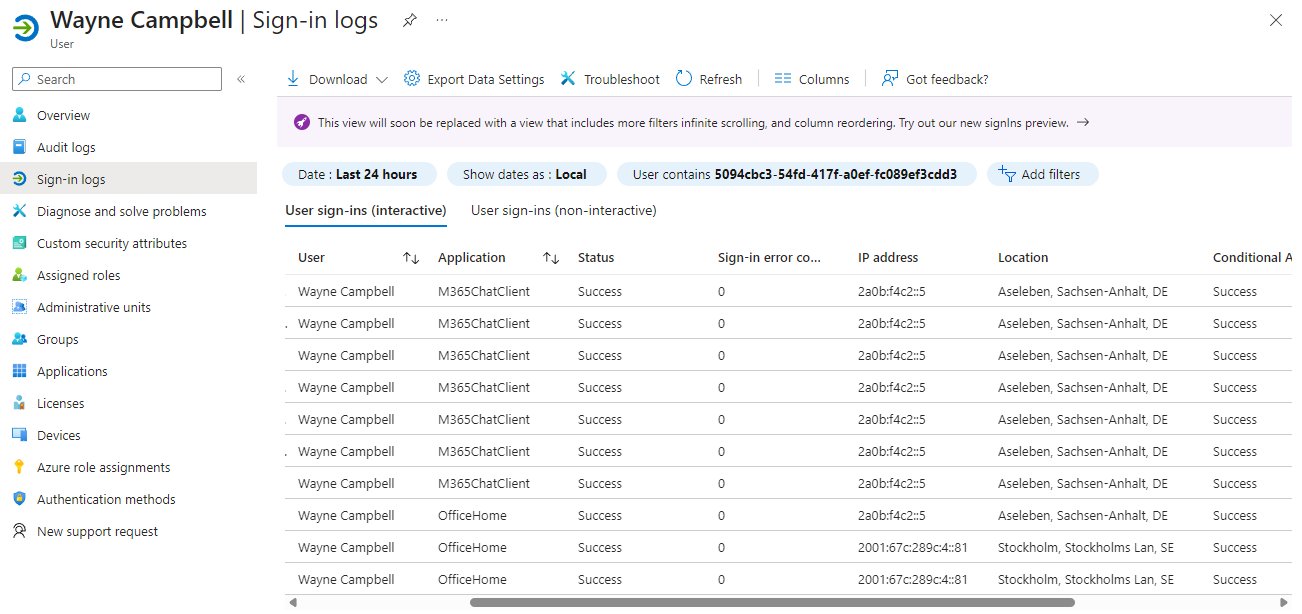Click the scrollbar right arrow
The image size is (1302, 614).
point(1285,602)
